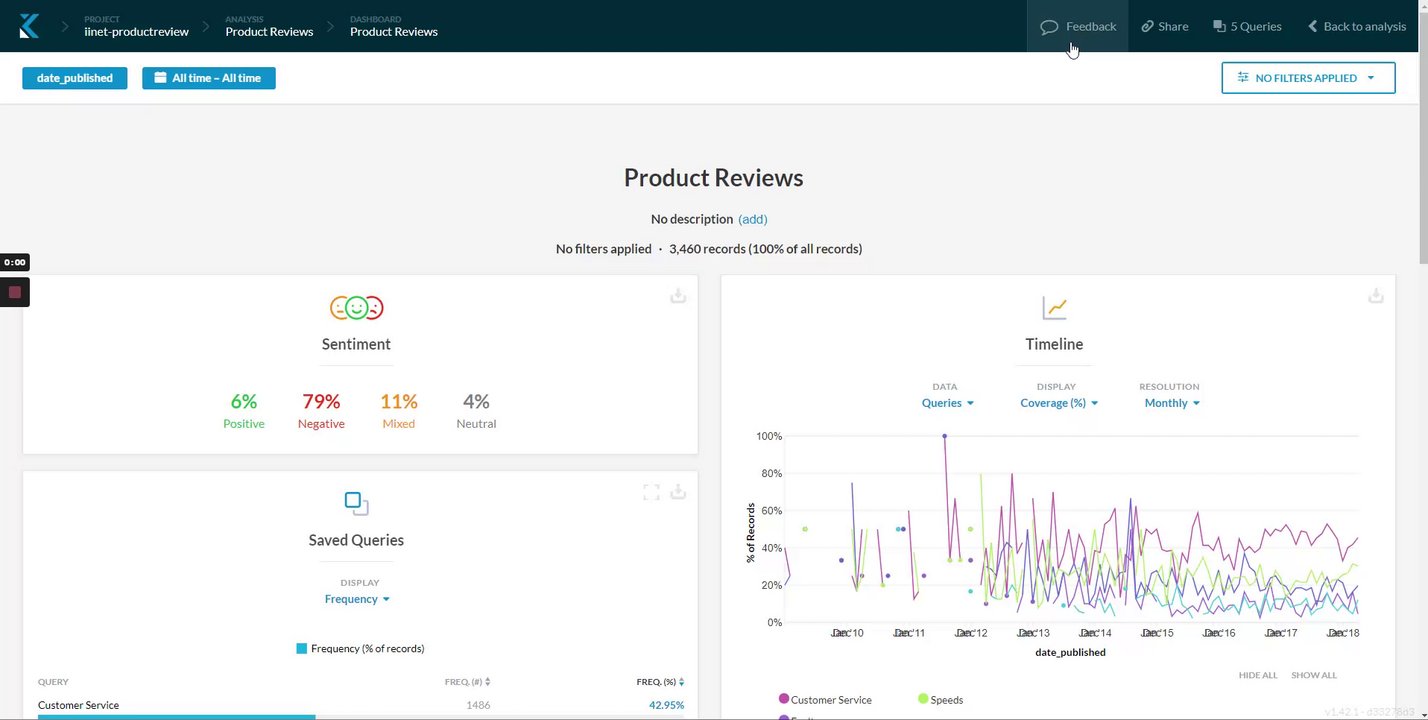Click the Timeline chart icon
1428x720 pixels.
pyautogui.click(x=1054, y=308)
